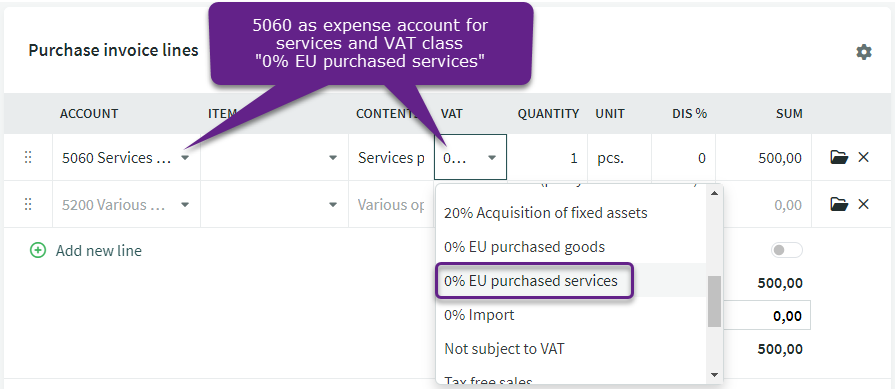Click the folder icon on the 5060 Services row
895x389 pixels.
coord(838,157)
